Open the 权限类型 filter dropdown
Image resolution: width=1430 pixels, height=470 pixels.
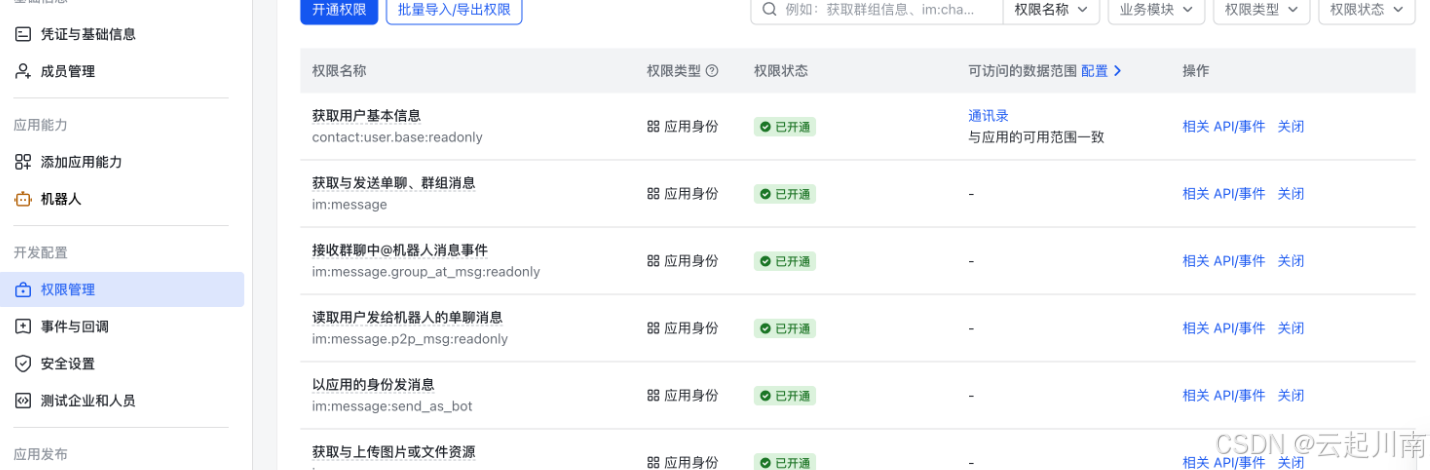pos(1261,10)
